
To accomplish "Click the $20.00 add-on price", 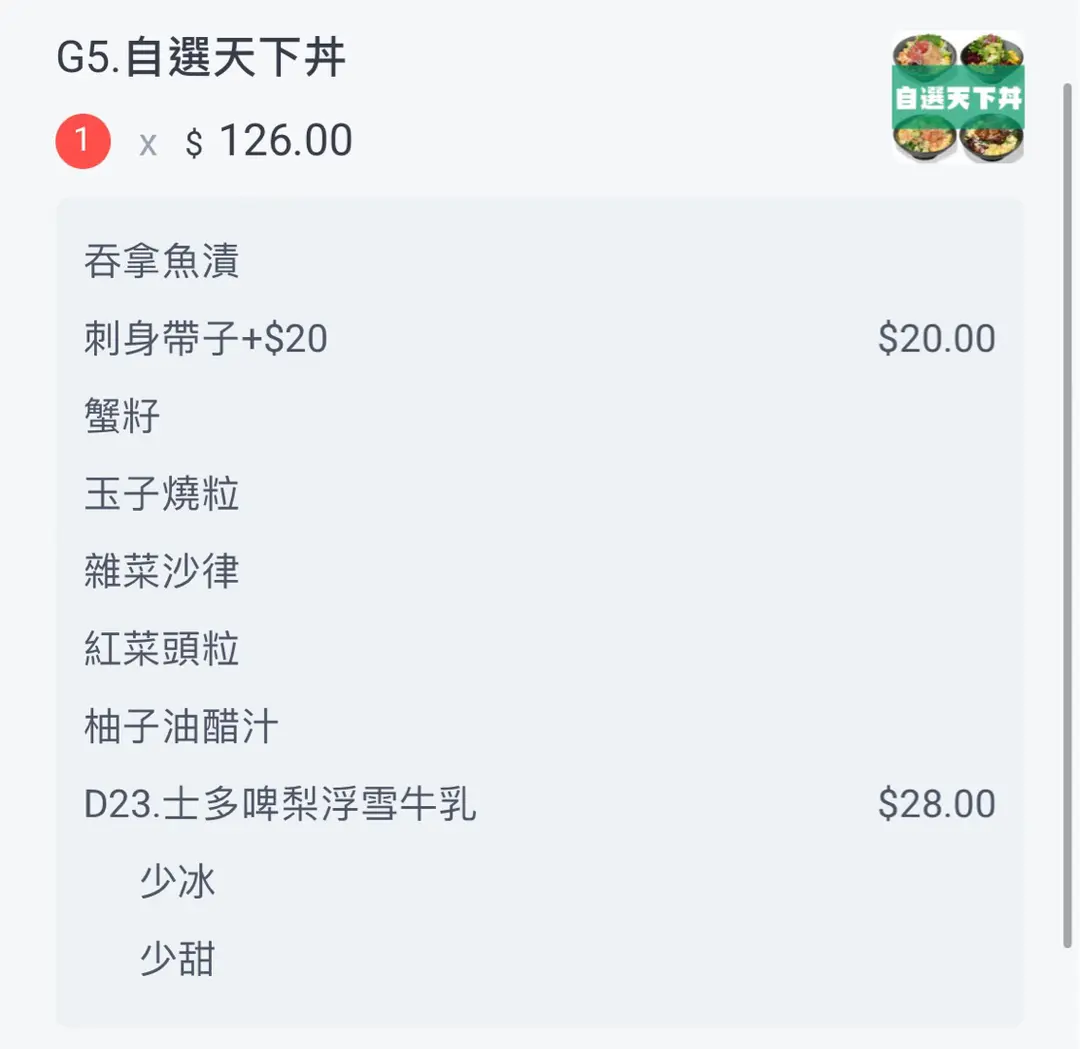I will (x=936, y=340).
